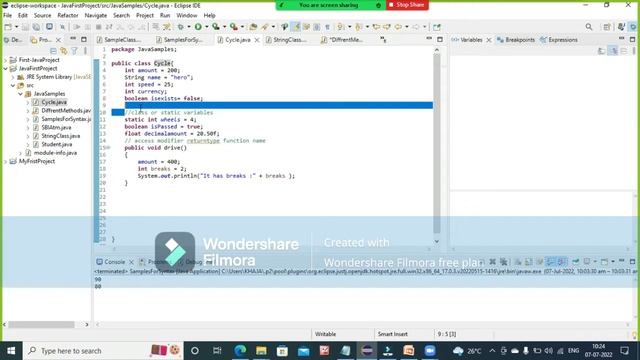The image size is (640, 360).
Task: Expand the JRE System Library node
Action: [x=13, y=77]
